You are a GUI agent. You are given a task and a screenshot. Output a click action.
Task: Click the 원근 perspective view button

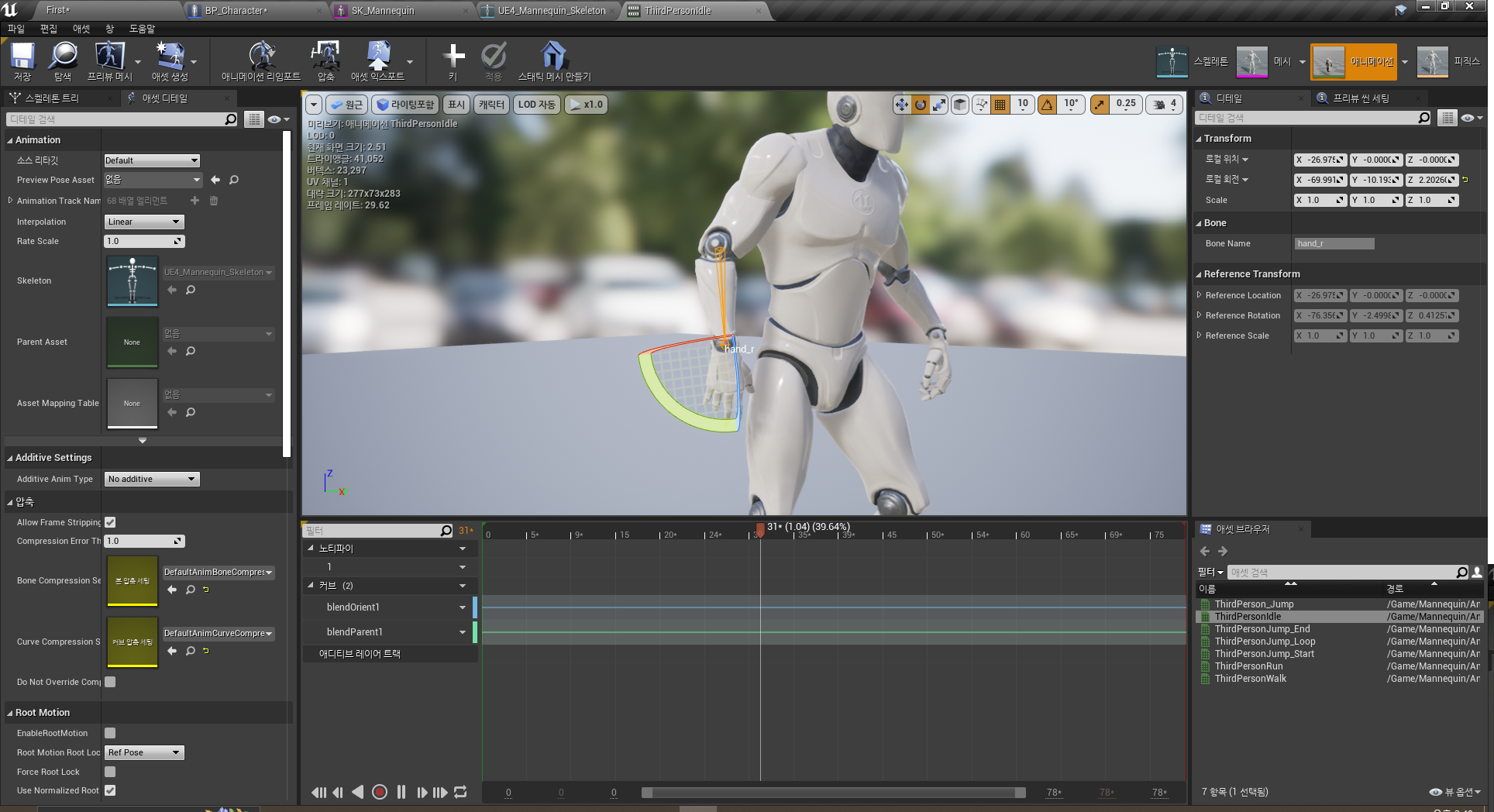(x=347, y=105)
